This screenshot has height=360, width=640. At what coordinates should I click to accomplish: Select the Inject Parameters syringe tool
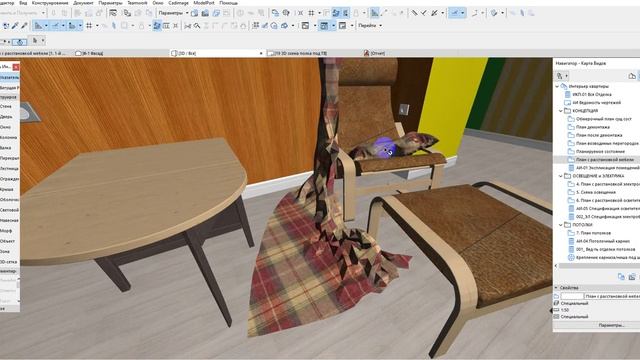(x=24, y=26)
